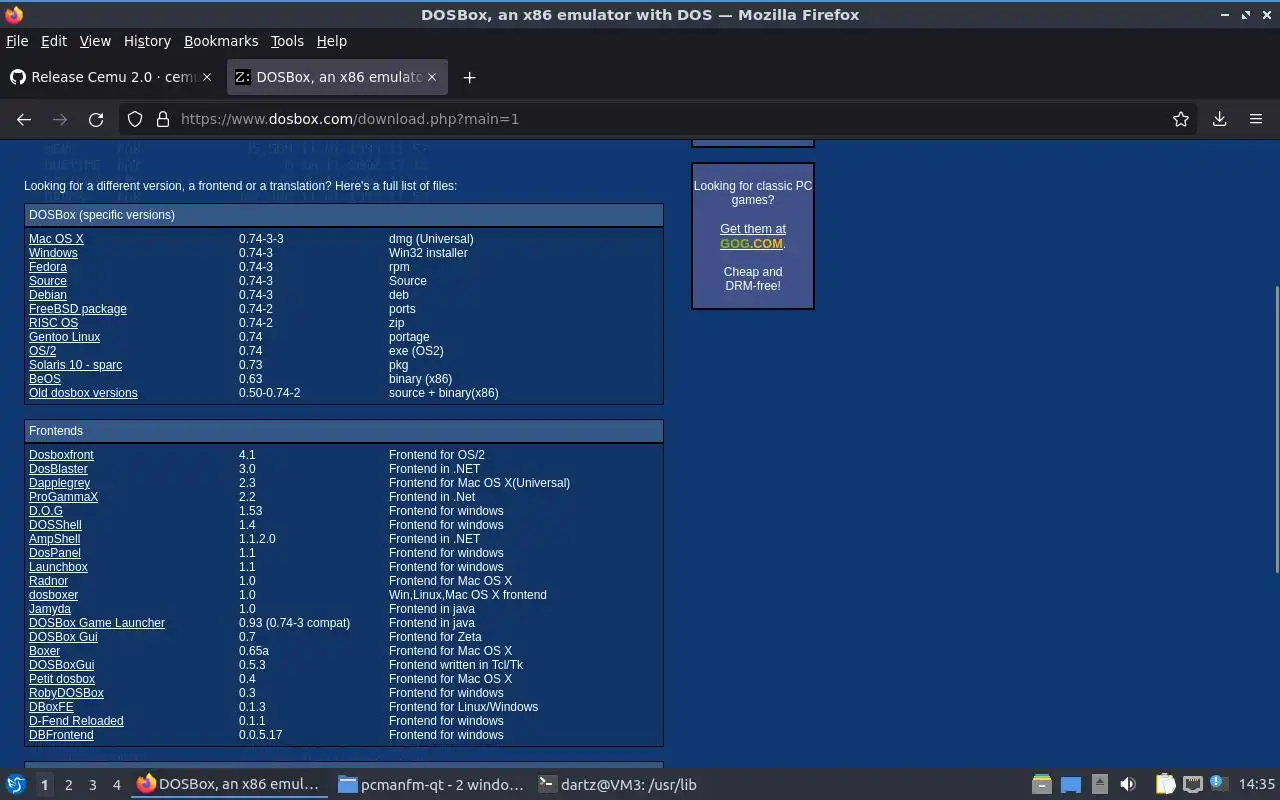Switch to virtual desktop 2
Image resolution: width=1280 pixels, height=800 pixels.
68,785
